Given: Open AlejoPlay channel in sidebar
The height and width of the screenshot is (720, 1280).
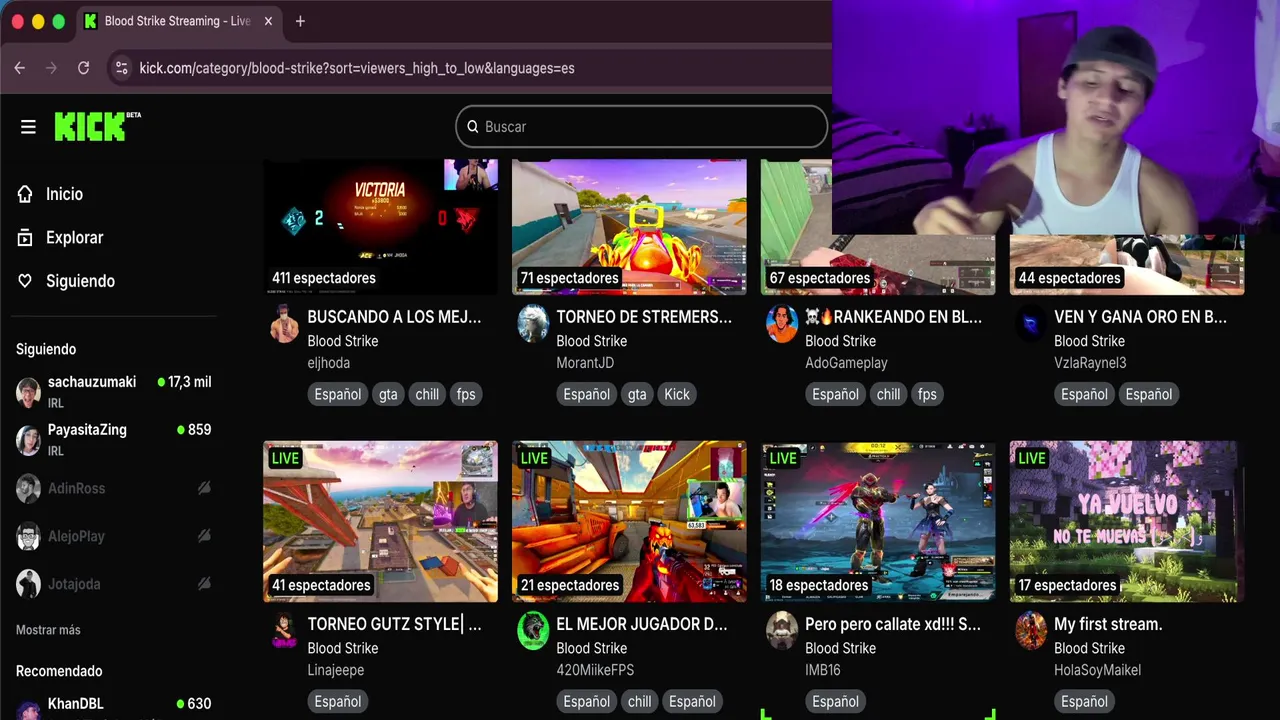Looking at the screenshot, I should 113,536.
